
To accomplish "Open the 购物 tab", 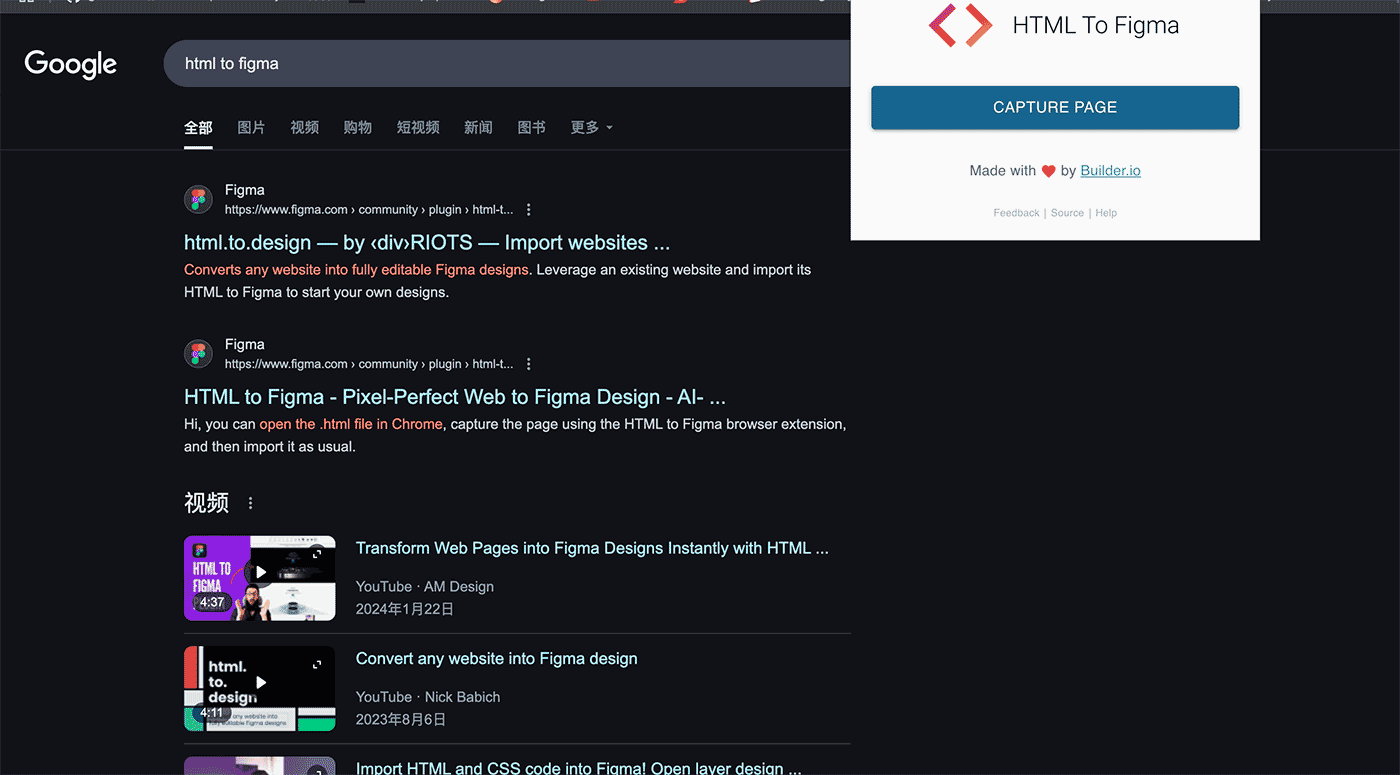I will pyautogui.click(x=357, y=128).
